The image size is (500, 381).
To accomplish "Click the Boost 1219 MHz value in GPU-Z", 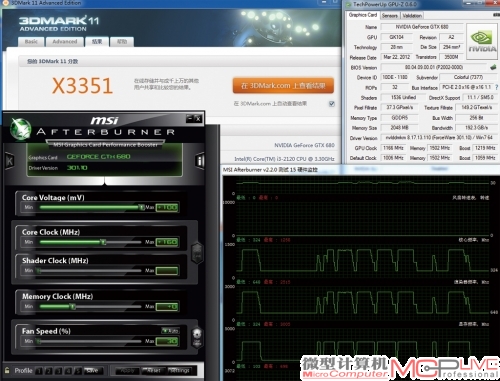I will pyautogui.click(x=485, y=148).
